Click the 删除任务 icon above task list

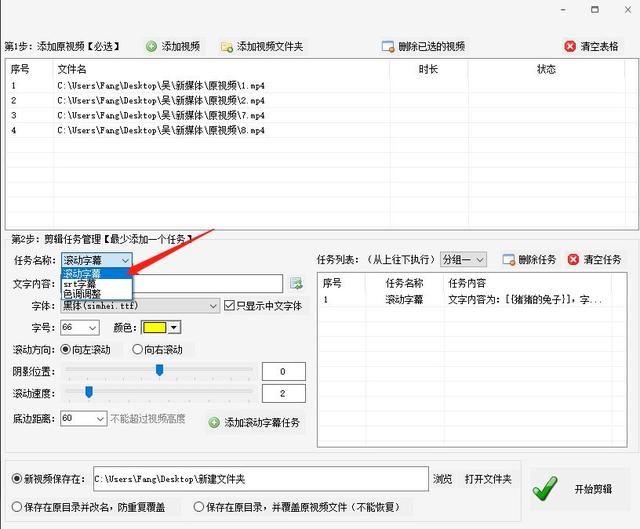point(508,260)
